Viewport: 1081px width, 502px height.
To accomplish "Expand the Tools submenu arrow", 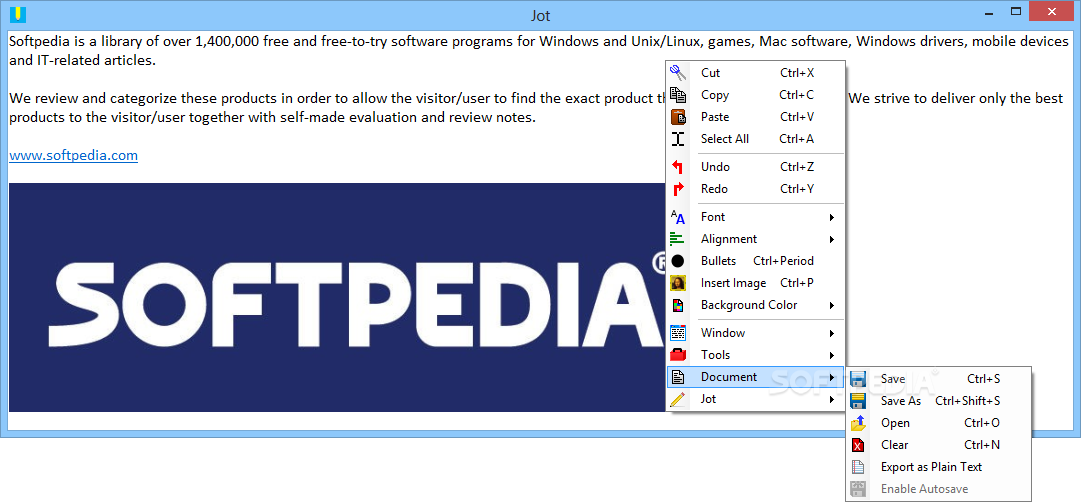I will click(832, 355).
